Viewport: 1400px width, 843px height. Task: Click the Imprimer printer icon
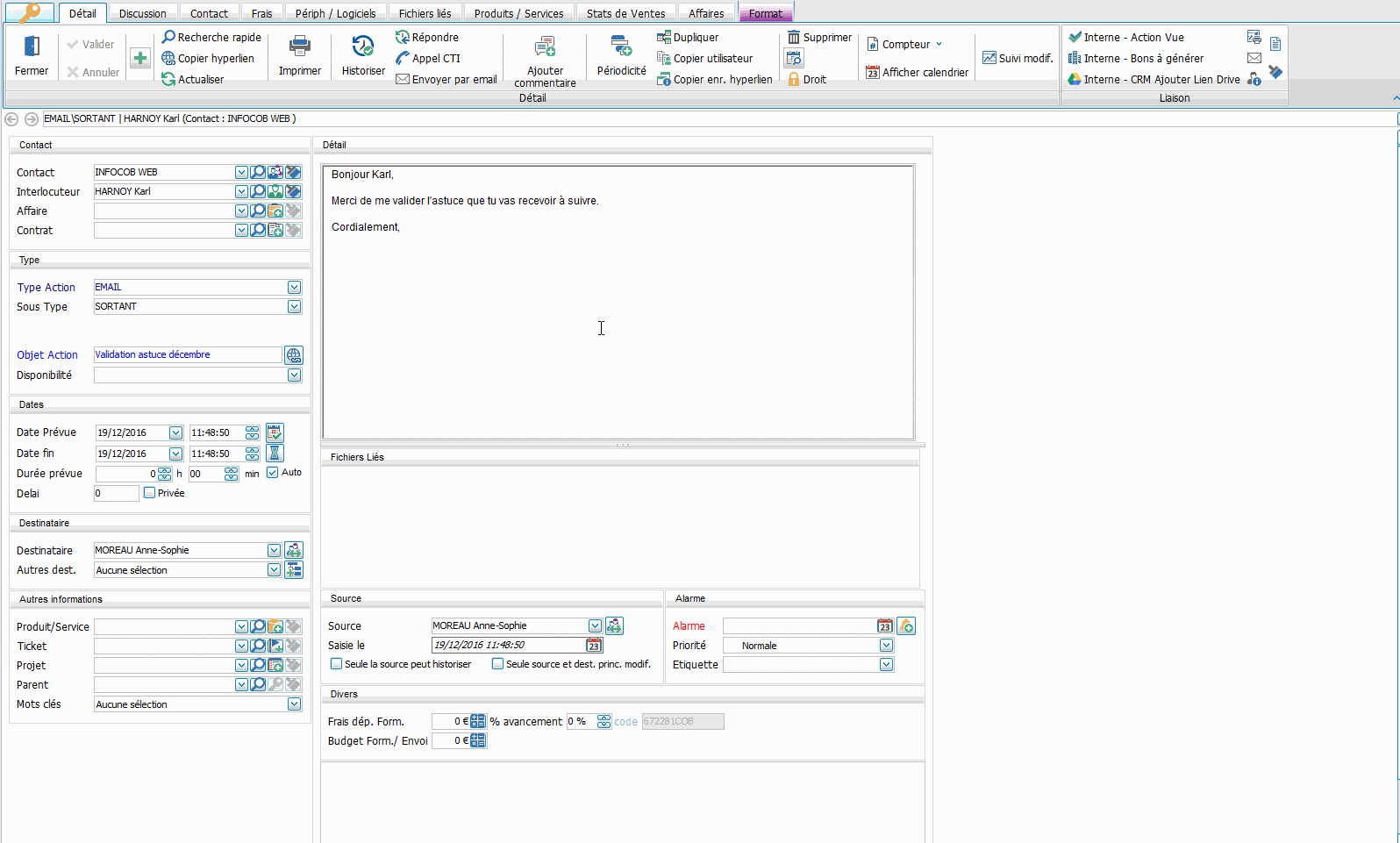pyautogui.click(x=300, y=46)
